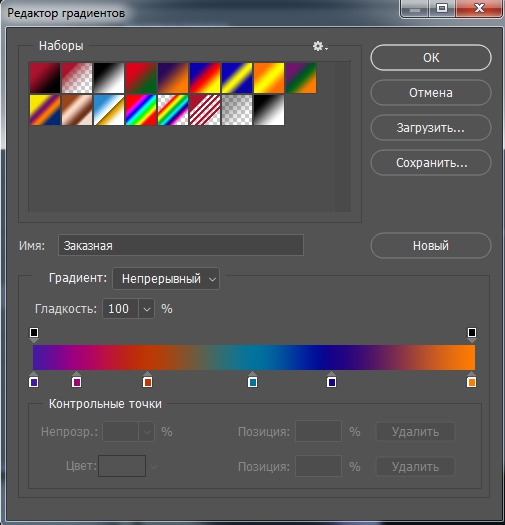
Task: Select the chrome gradient preset
Action: click(x=109, y=110)
